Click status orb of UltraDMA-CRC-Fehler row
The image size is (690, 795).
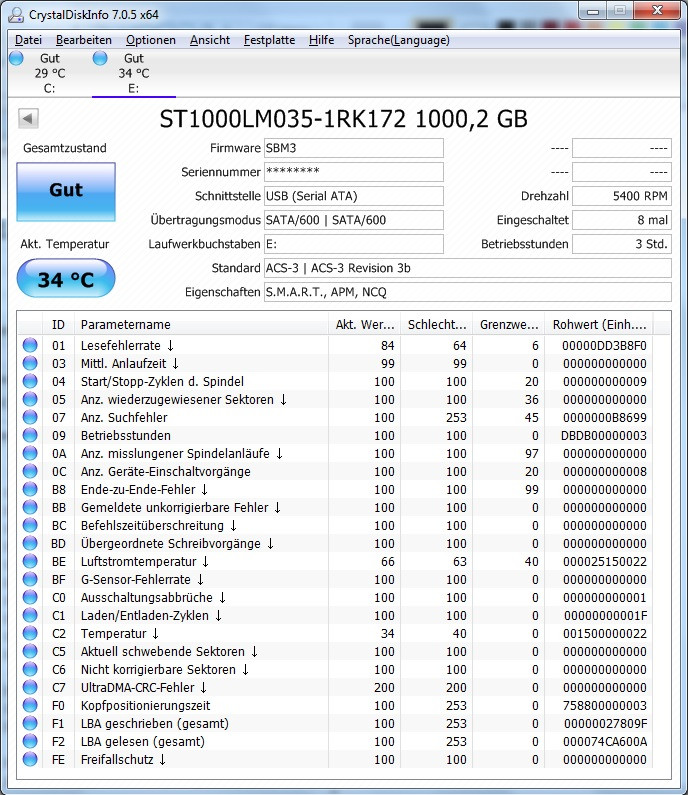[30, 688]
